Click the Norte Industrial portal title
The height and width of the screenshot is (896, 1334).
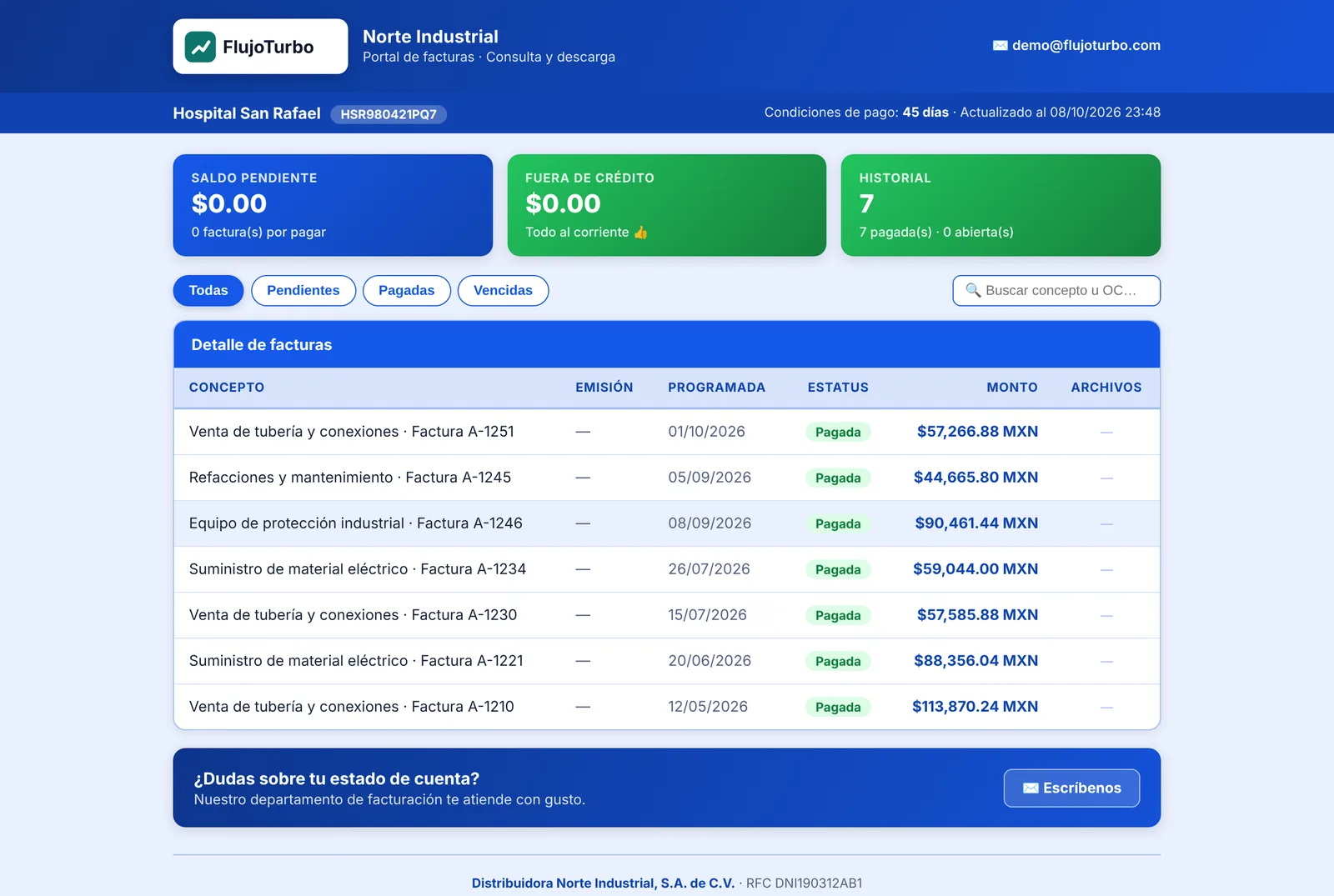click(430, 37)
